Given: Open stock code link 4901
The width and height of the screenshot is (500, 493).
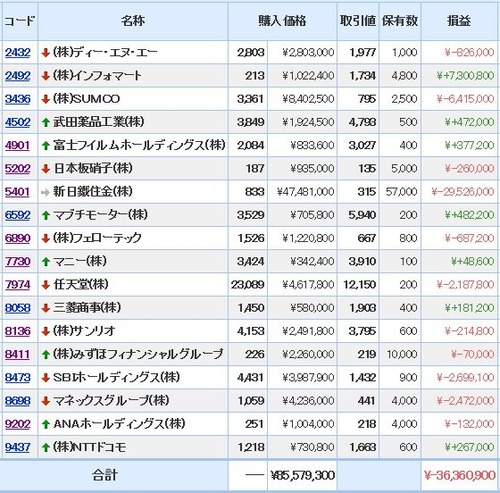Looking at the screenshot, I should click(x=17, y=146).
